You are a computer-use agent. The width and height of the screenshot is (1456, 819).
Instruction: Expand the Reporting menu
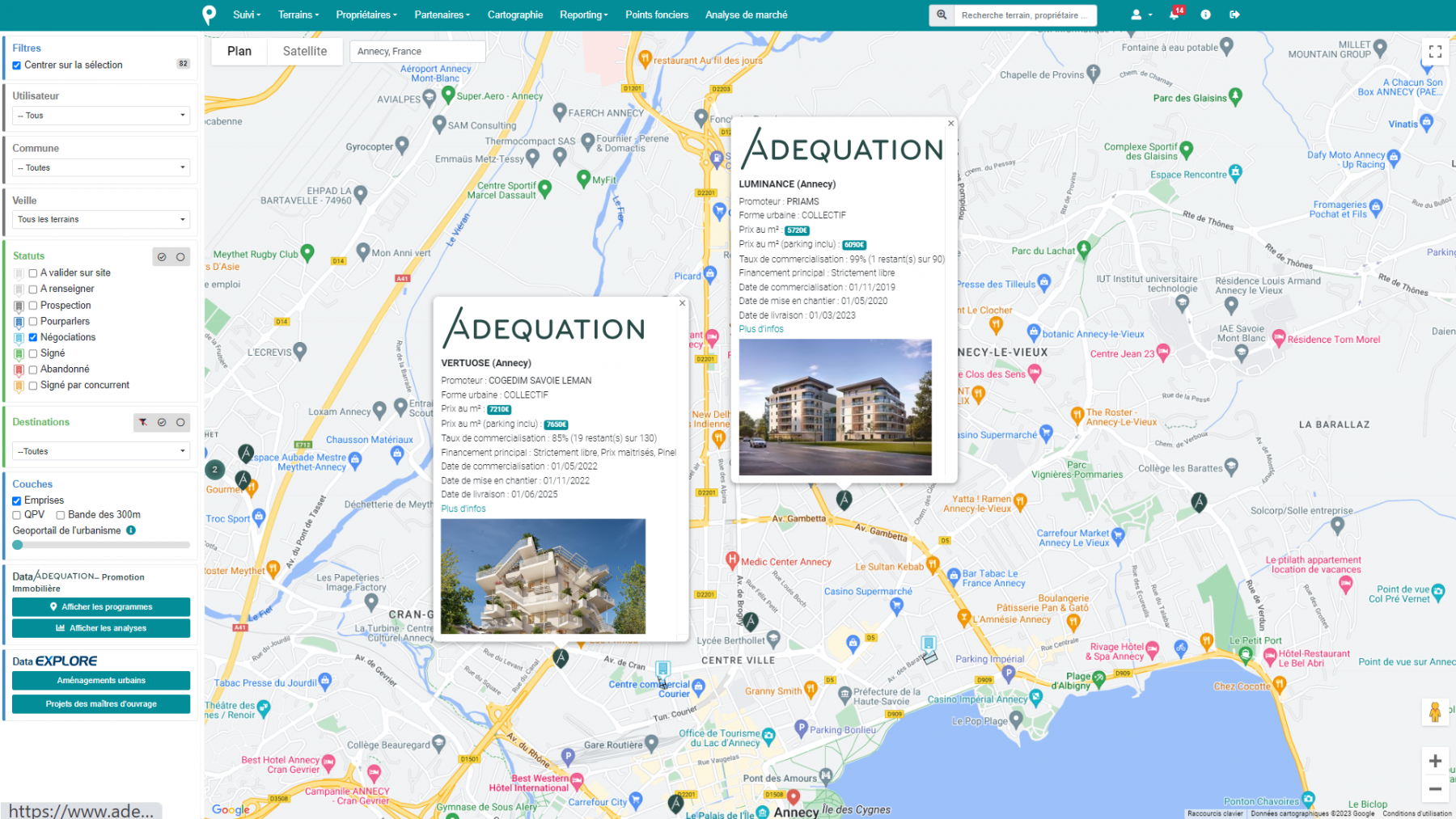click(x=583, y=15)
